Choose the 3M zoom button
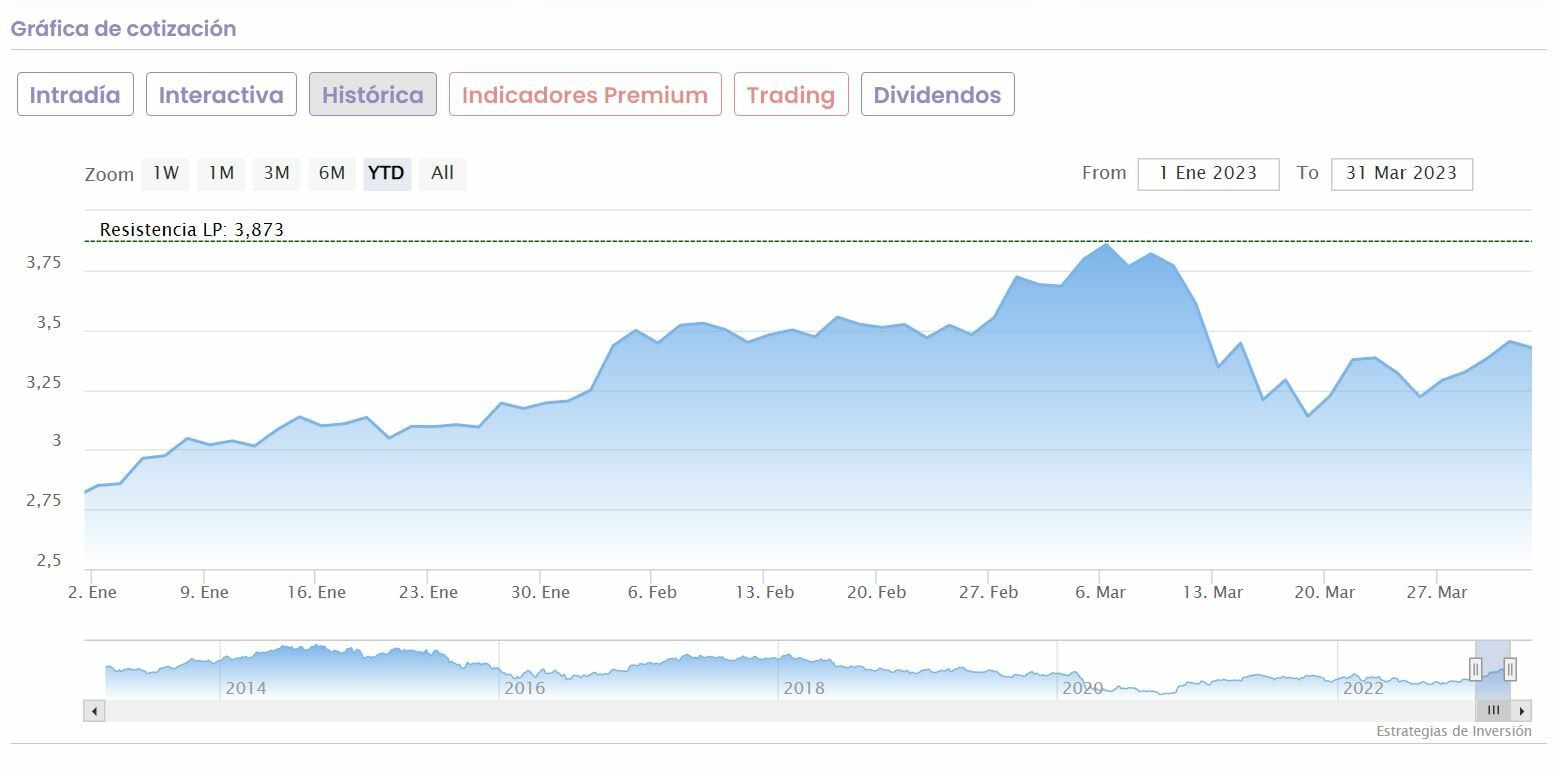Viewport: 1560px width, 773px height. 276,173
